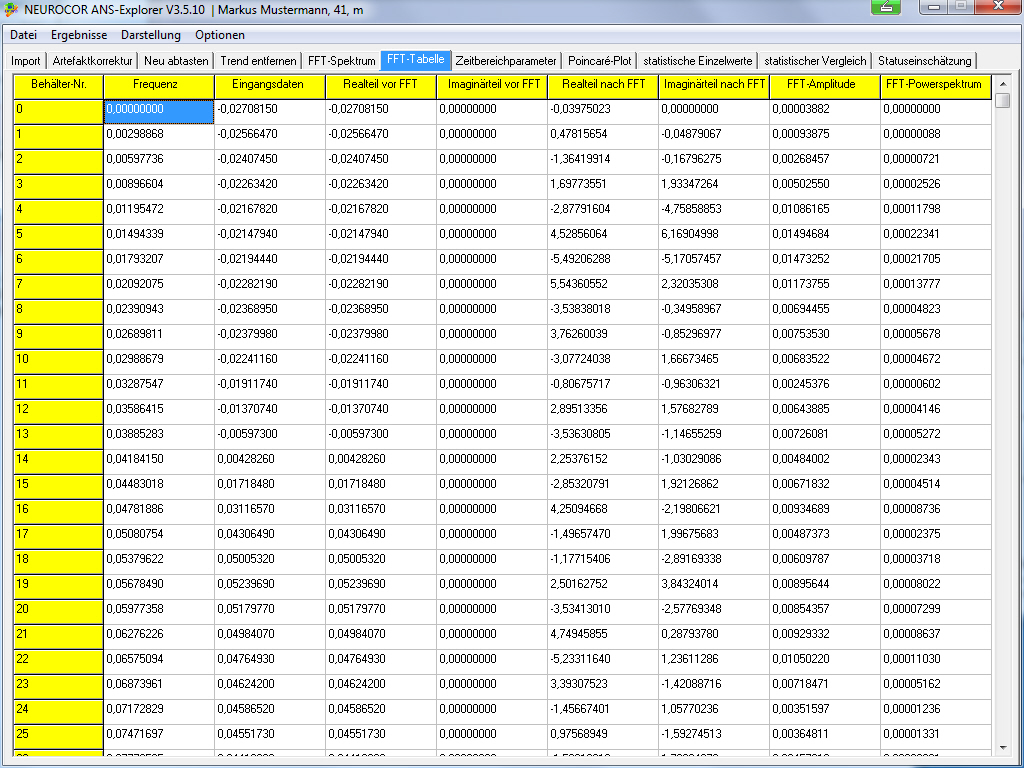Open the Neu abtasten tab

[176, 61]
